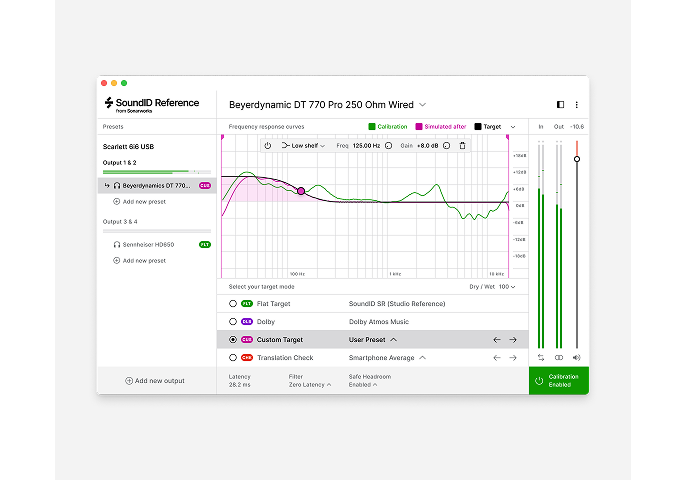Add new preset under Output 1 & 2

click(x=140, y=202)
